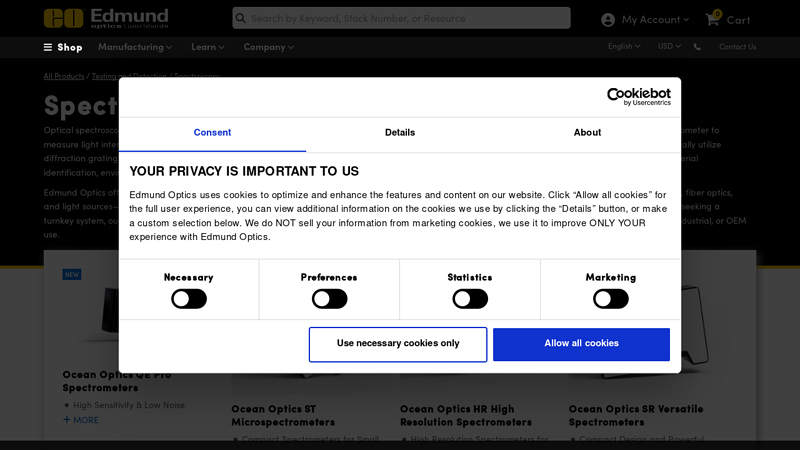The height and width of the screenshot is (450, 800).
Task: Enable the Preferences cookies switch
Action: [x=330, y=299]
